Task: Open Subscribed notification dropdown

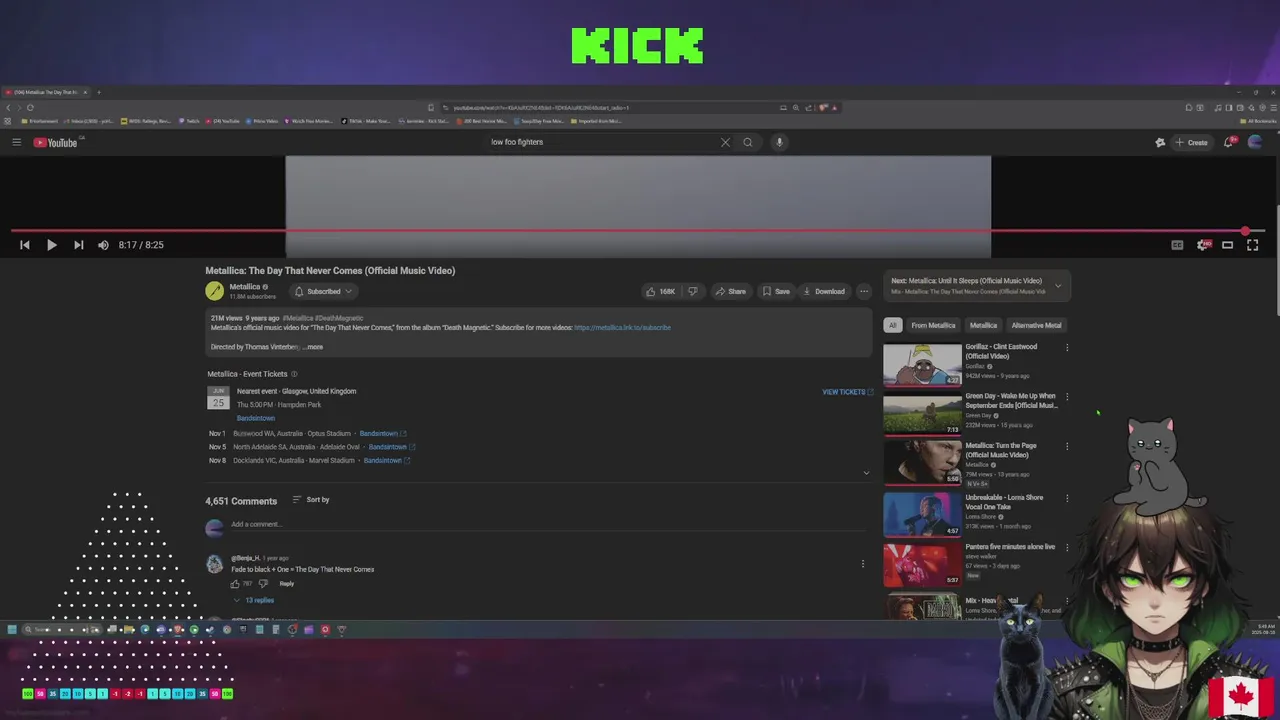Action: click(x=322, y=291)
